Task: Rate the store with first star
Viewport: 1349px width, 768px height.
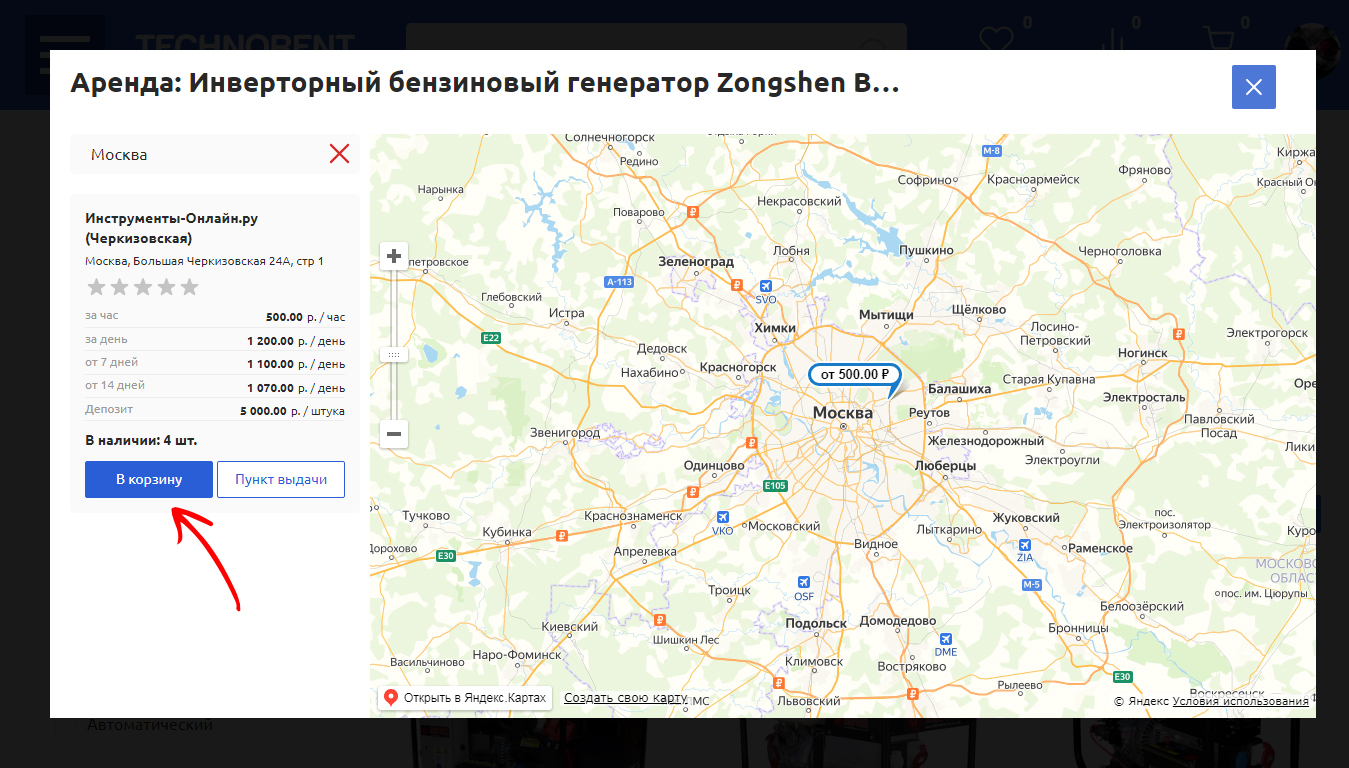Action: coord(96,288)
